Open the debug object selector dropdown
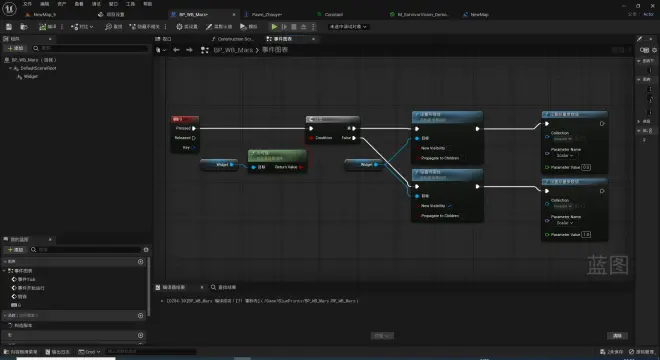660x360 pixels. pyautogui.click(x=348, y=27)
